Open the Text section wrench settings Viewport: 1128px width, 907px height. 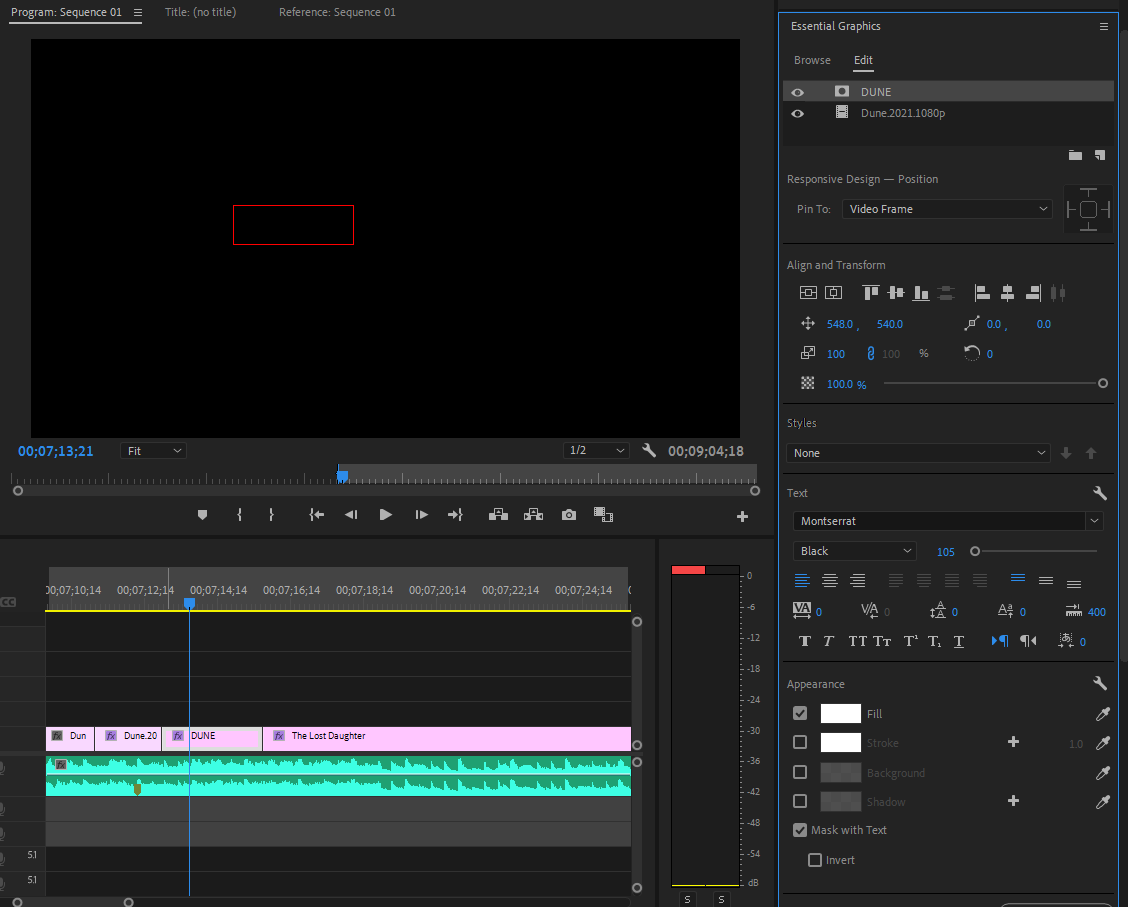point(1100,493)
